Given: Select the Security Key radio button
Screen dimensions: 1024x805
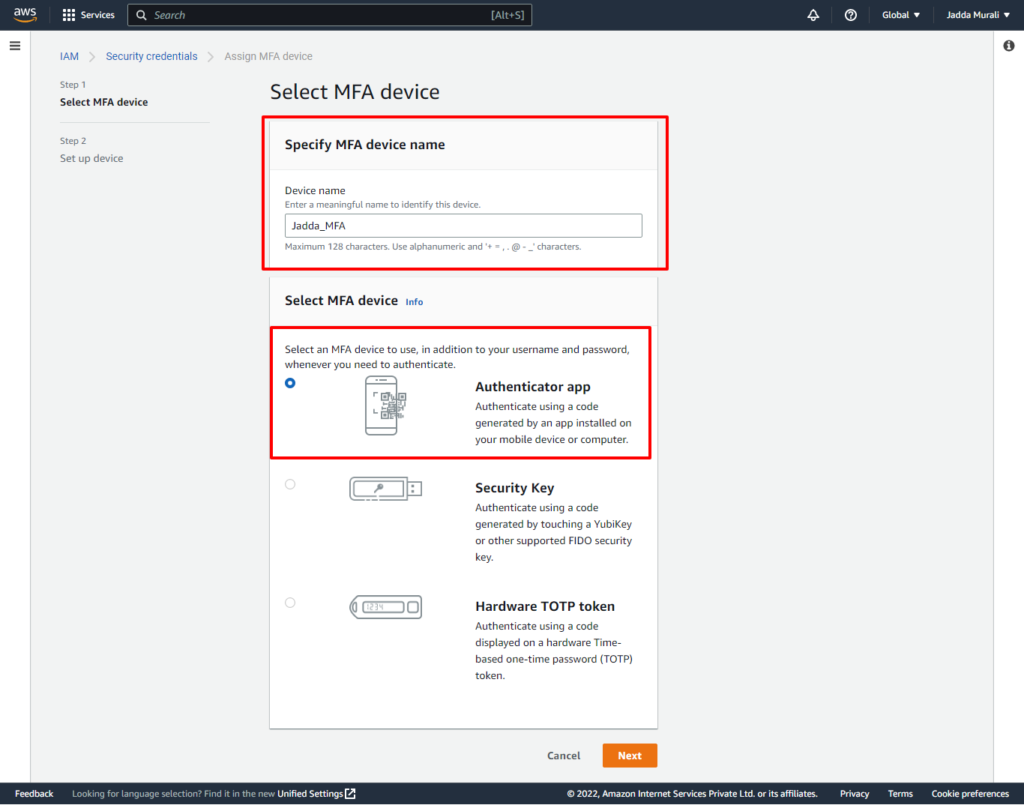Looking at the screenshot, I should tap(290, 484).
